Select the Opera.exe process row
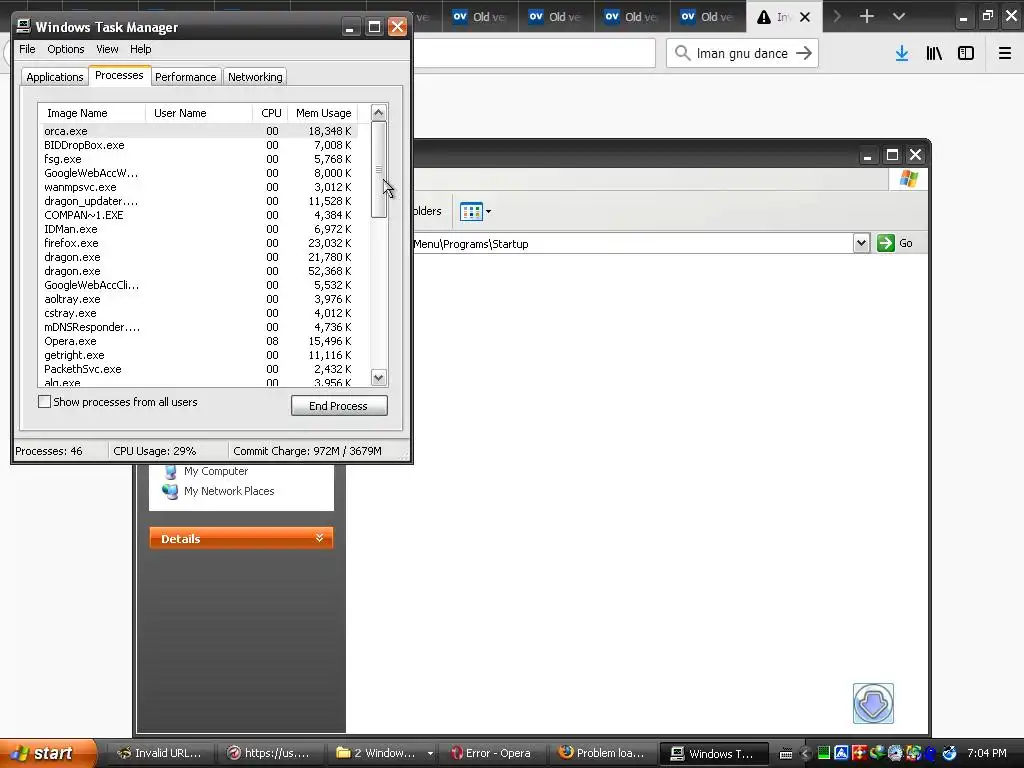 pyautogui.click(x=198, y=341)
